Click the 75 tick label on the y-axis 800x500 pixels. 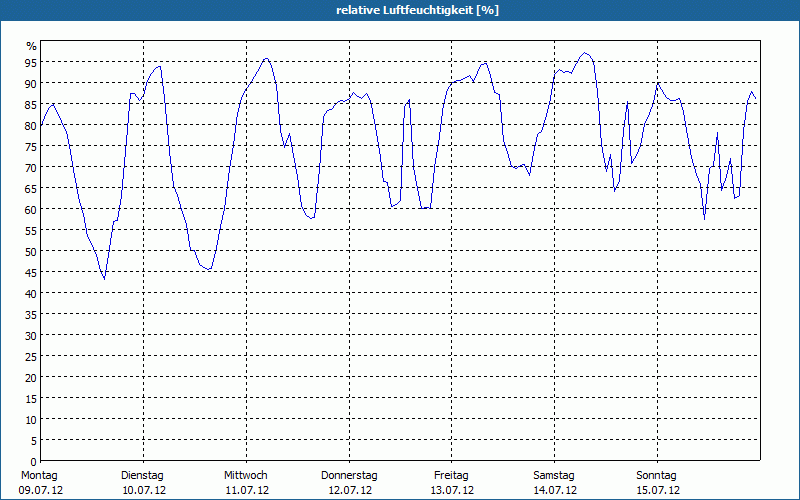(31, 146)
